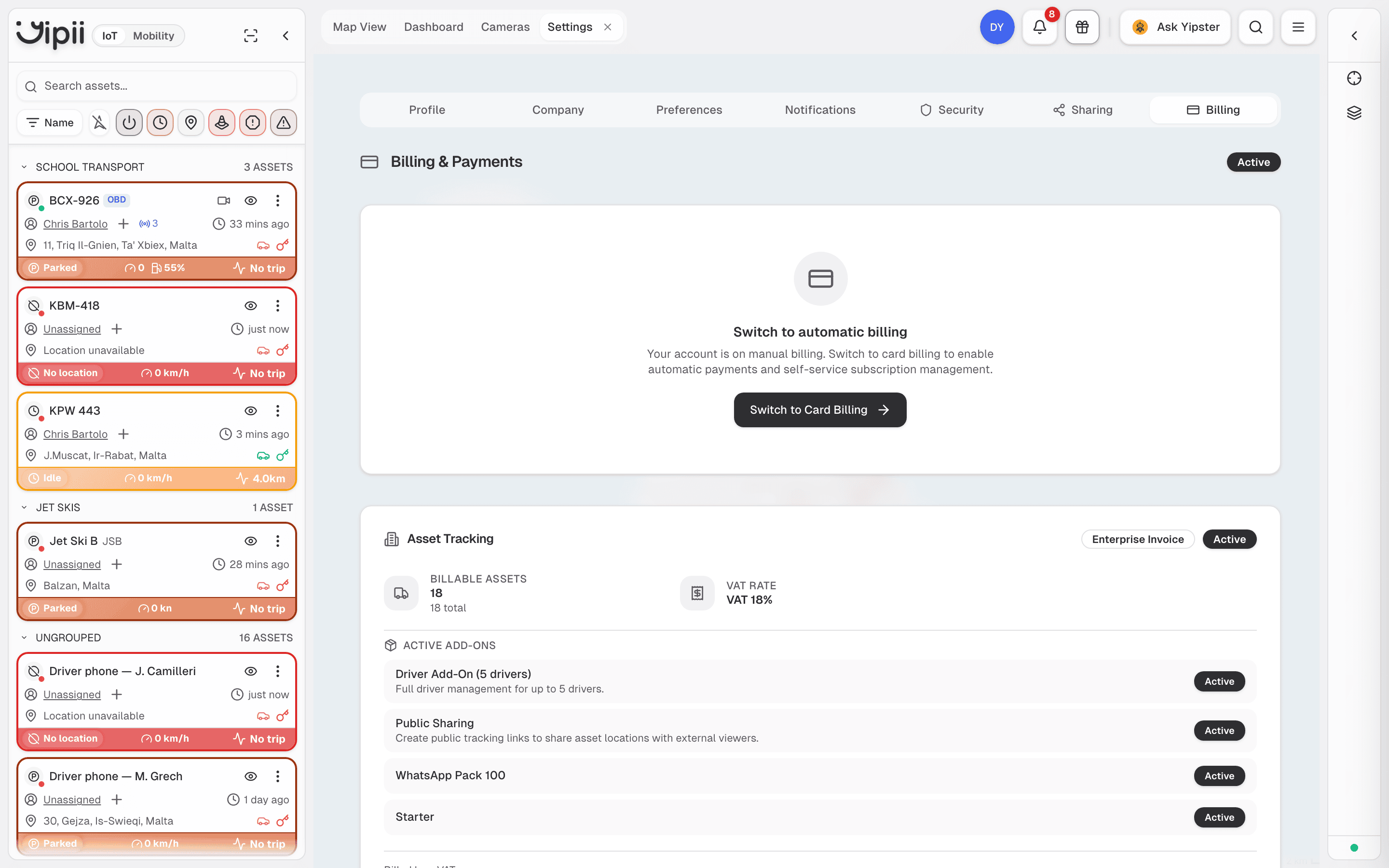Toggle visibility eye for KBM-418

pos(251,305)
